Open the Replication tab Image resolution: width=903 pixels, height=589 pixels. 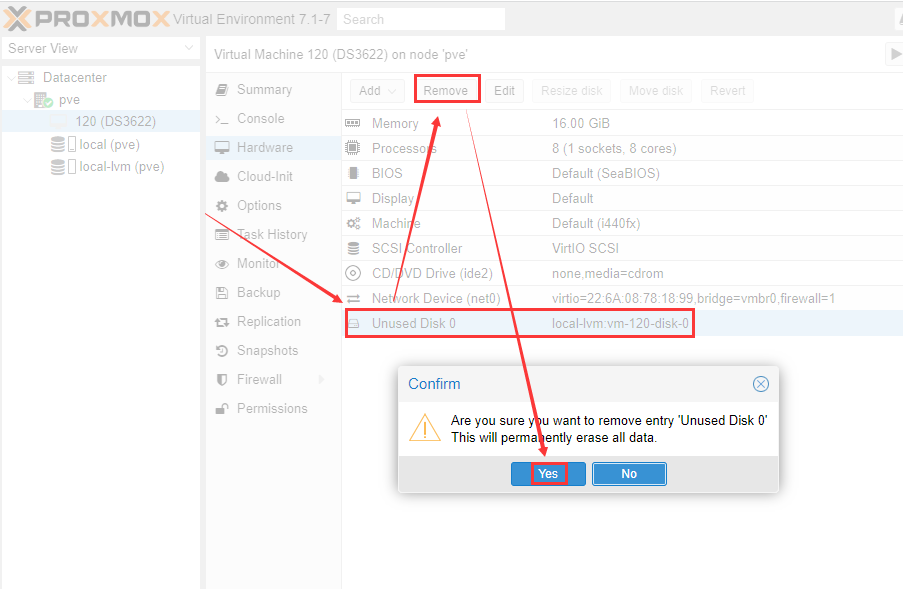tap(274, 321)
